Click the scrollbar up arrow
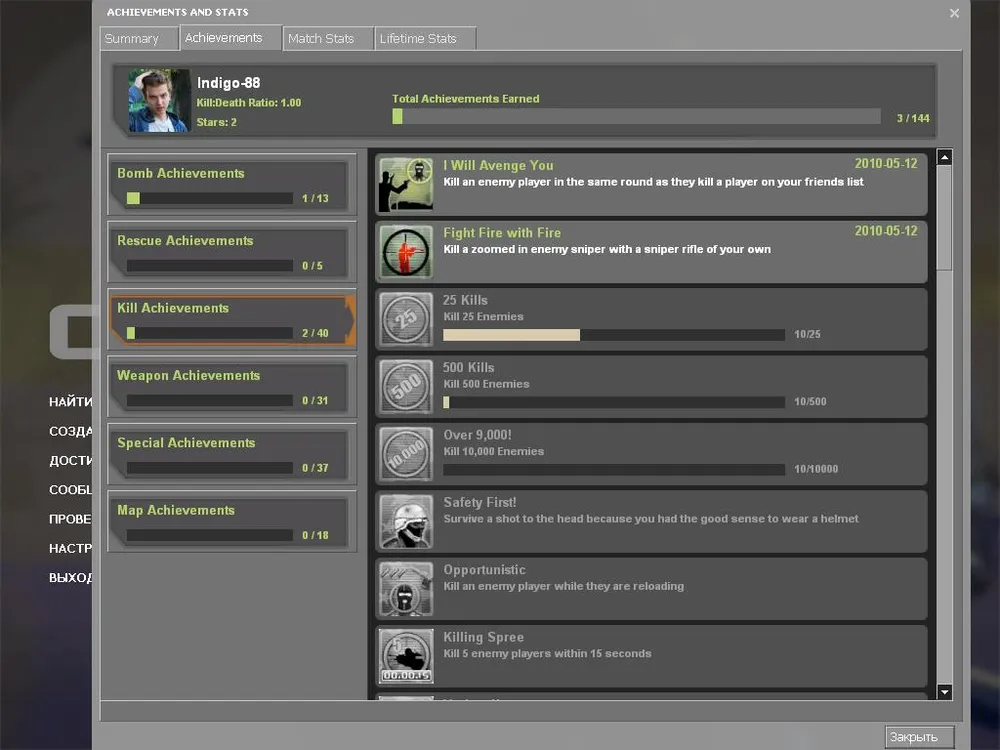The height and width of the screenshot is (750, 1000). pos(945,157)
